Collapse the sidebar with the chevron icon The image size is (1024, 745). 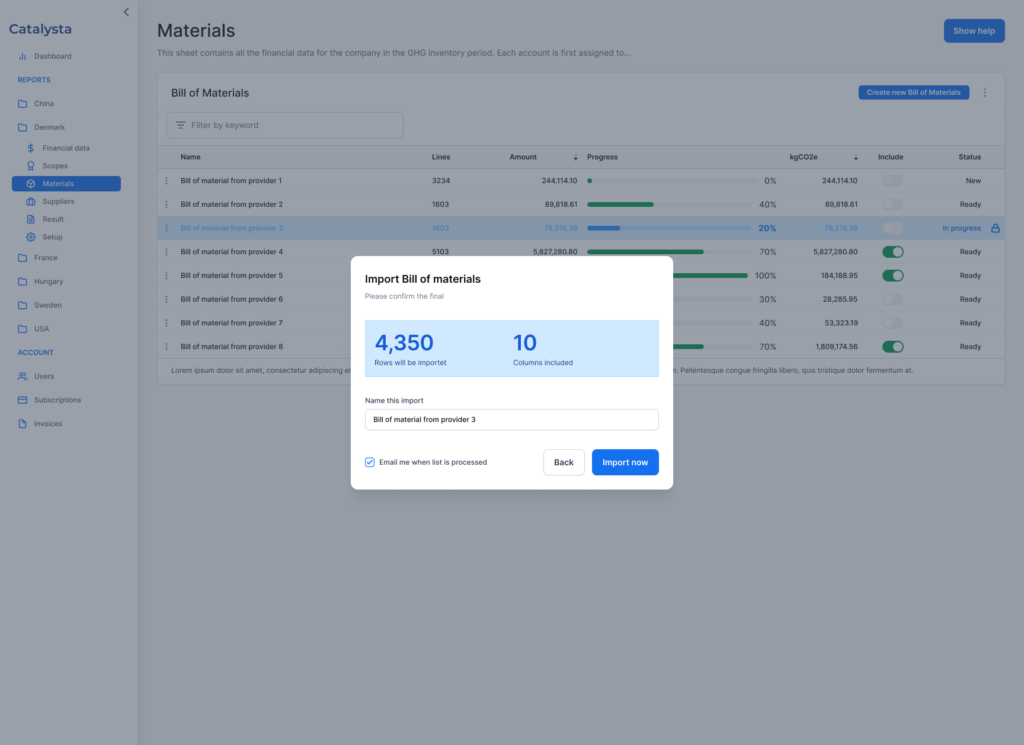(126, 12)
